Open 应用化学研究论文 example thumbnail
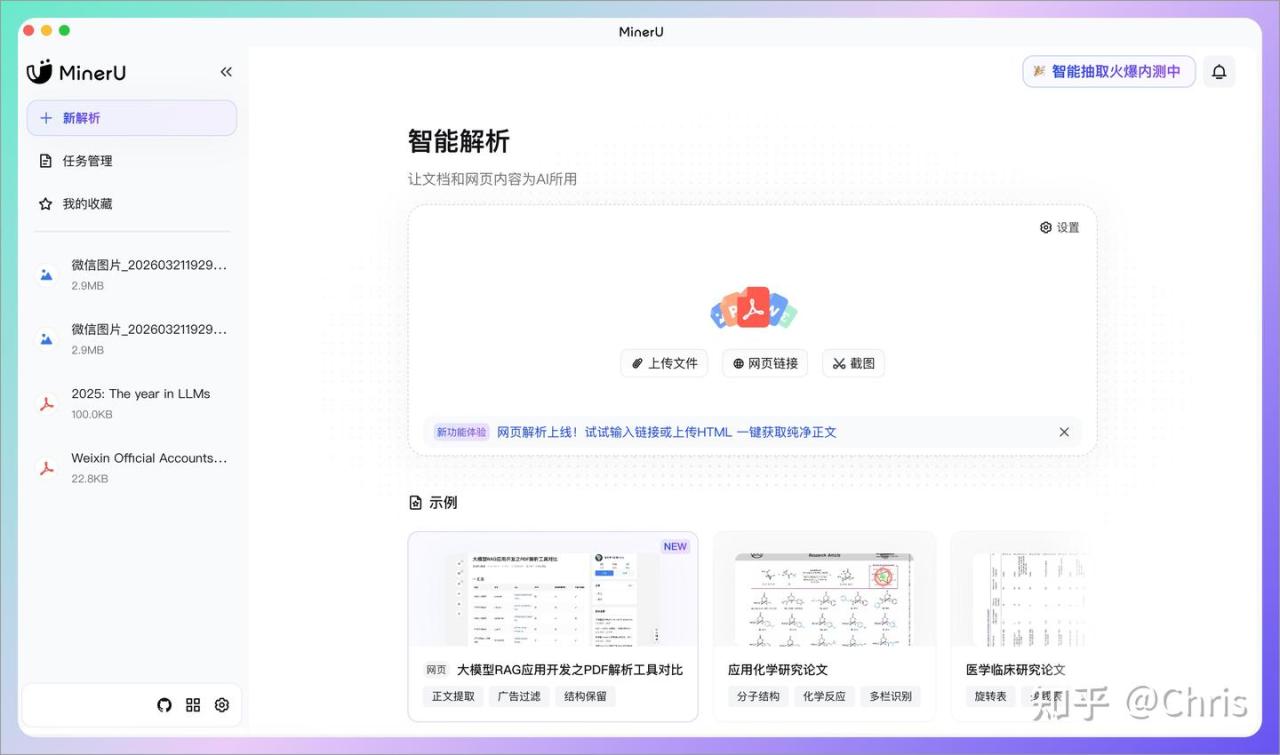This screenshot has height=755, width=1280. [824, 598]
